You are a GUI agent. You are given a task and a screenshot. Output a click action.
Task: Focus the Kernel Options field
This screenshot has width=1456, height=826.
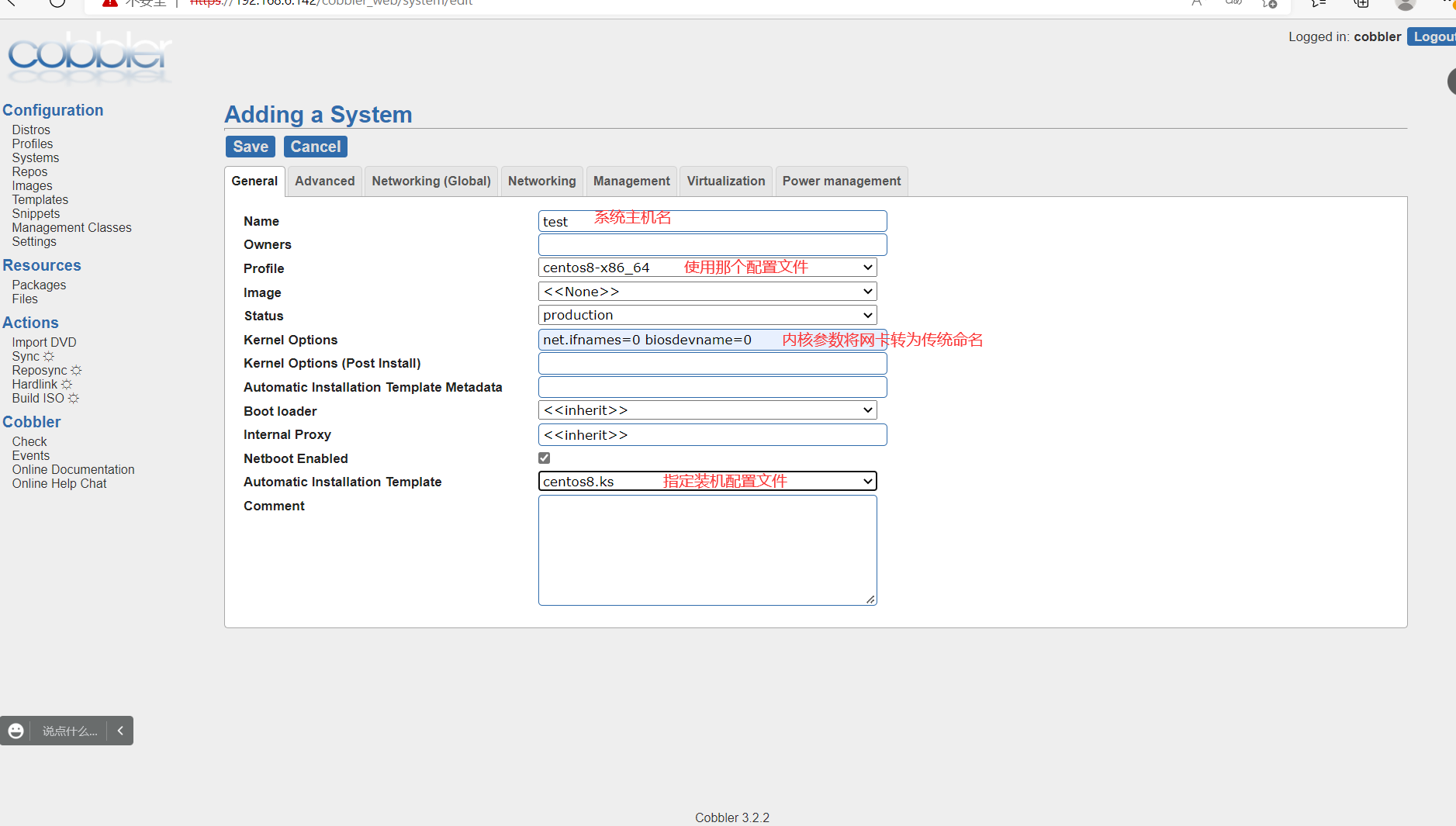pos(713,340)
